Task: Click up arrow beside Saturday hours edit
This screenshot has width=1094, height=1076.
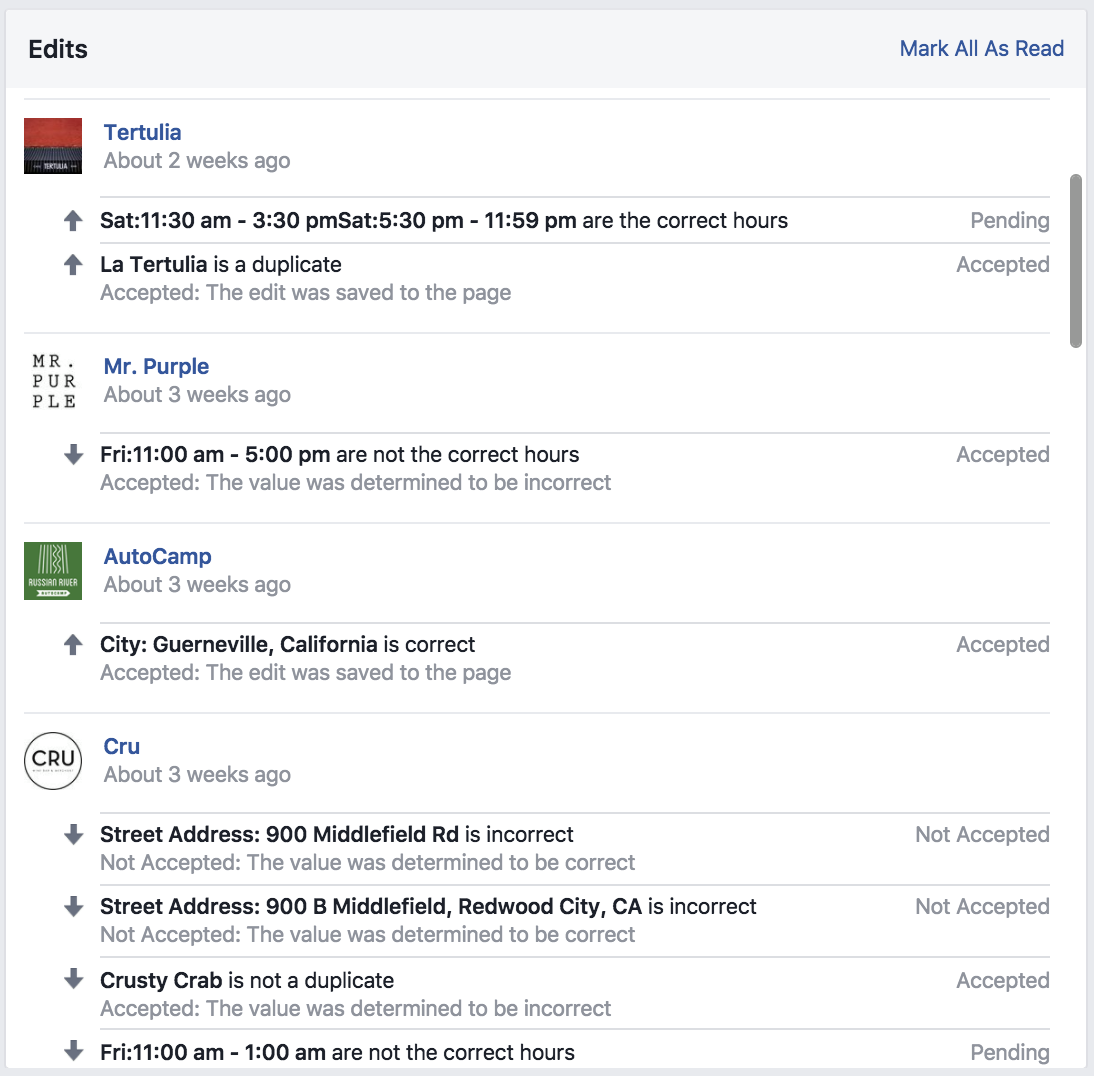Action: (73, 221)
